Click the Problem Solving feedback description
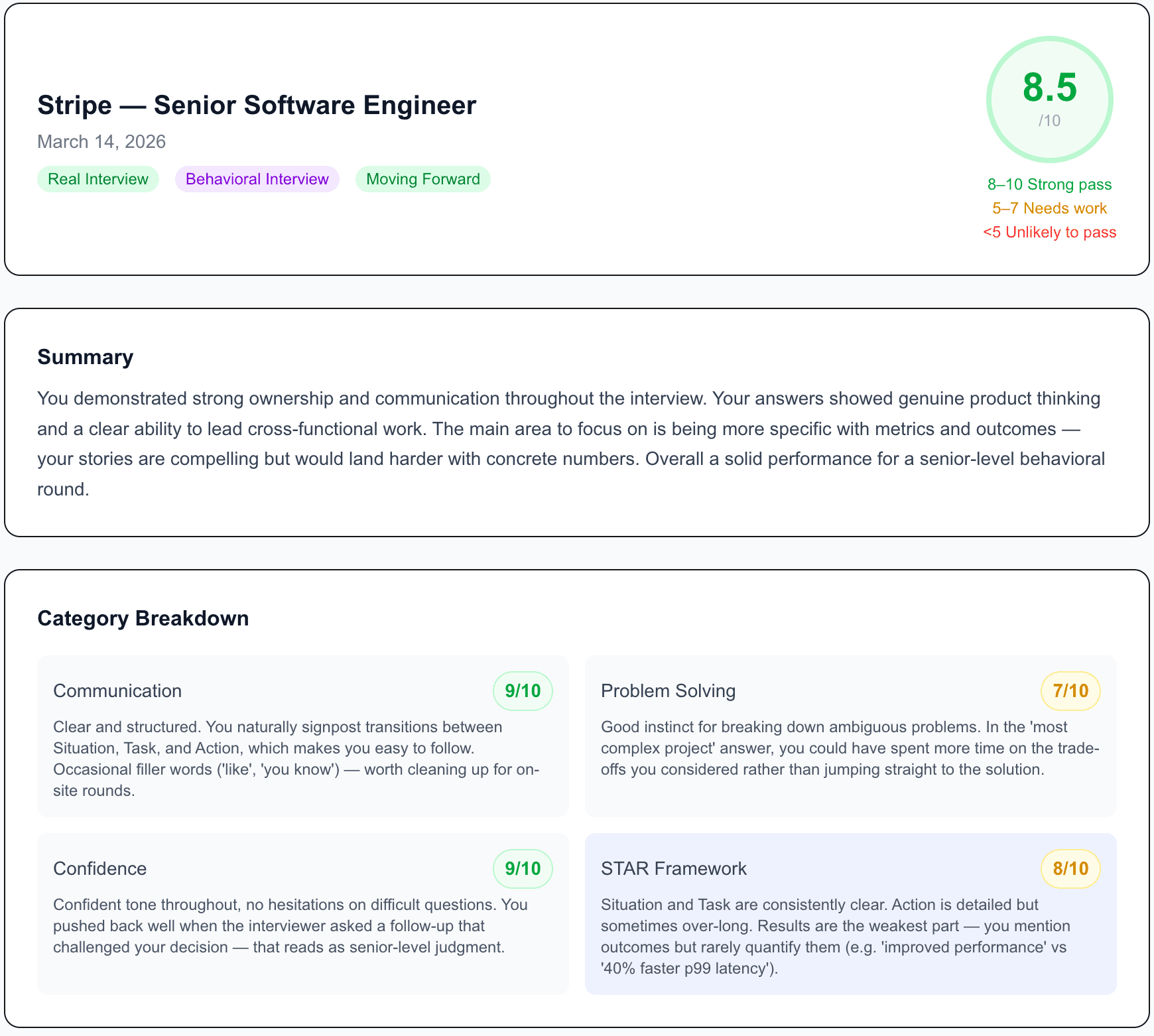The height and width of the screenshot is (1036, 1154). click(851, 748)
